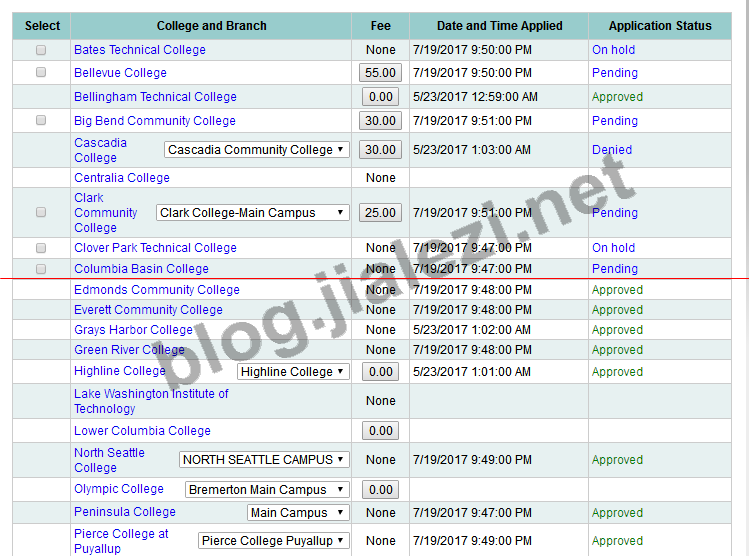Screen dimensions: 749x556
Task: Click the 55.00 fee button for Bellevue
Action: pyautogui.click(x=380, y=73)
